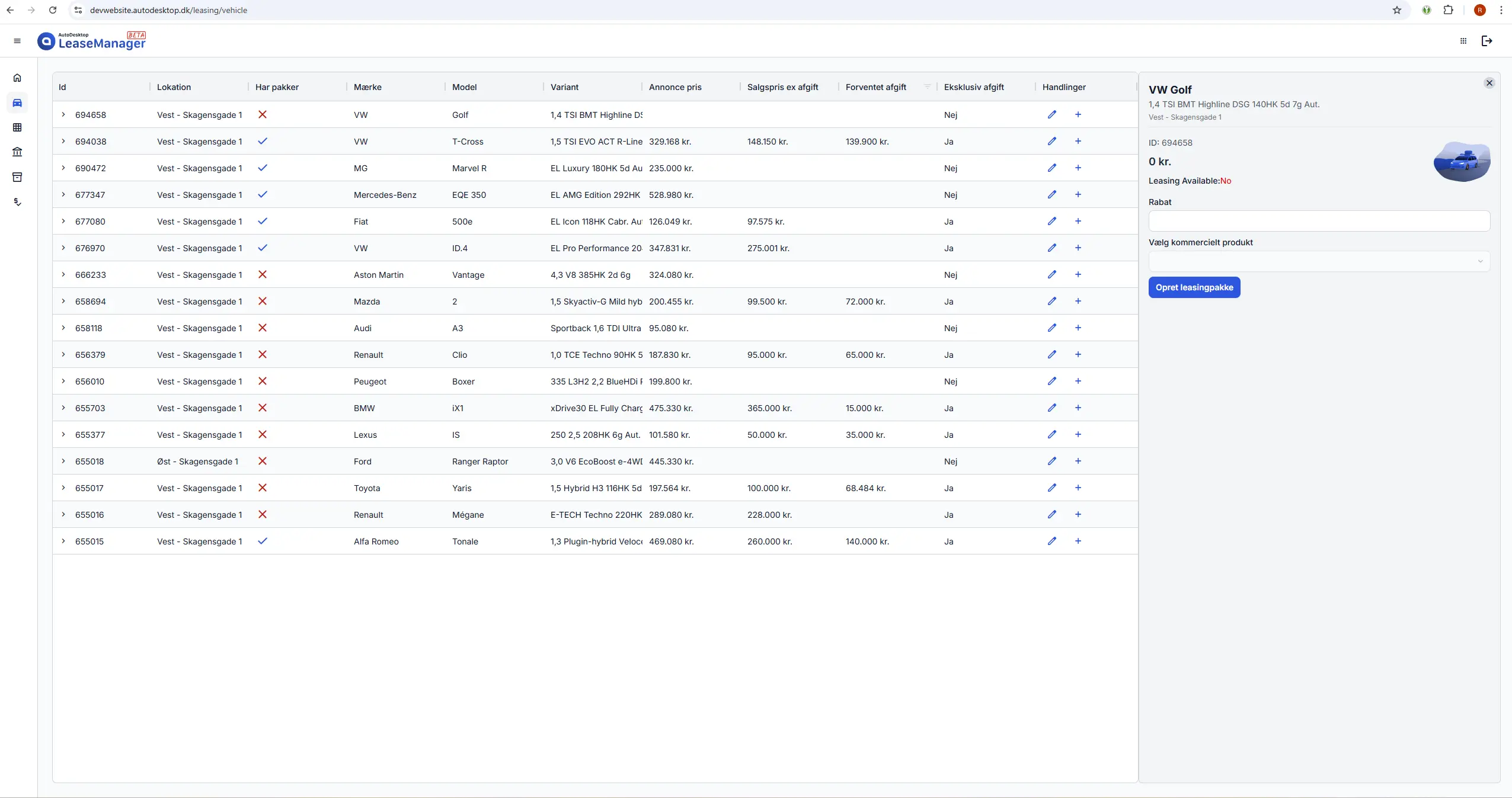This screenshot has width=1512, height=798.
Task: Open the Vælg kommercielt produkt dropdown
Action: [1318, 261]
